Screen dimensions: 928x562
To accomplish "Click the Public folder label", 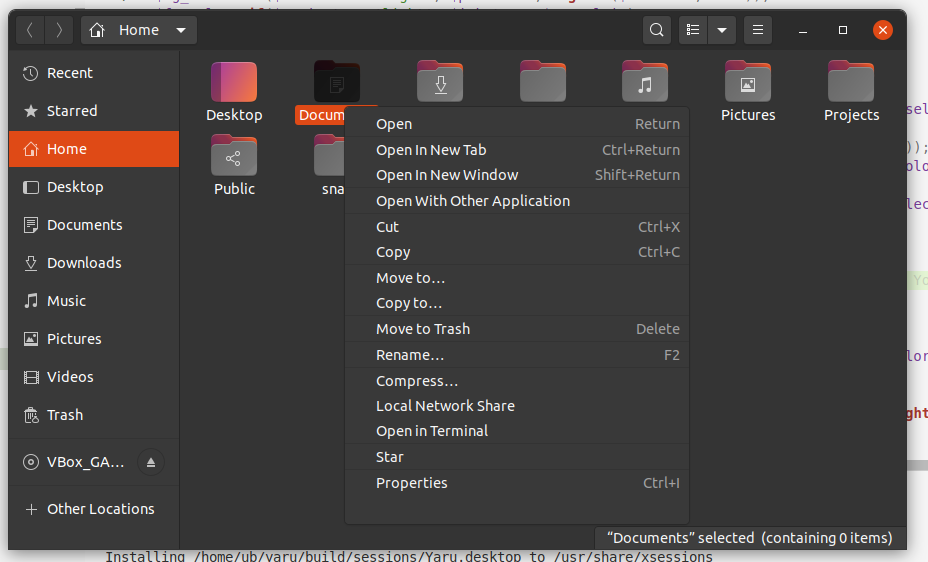I will pos(234,189).
